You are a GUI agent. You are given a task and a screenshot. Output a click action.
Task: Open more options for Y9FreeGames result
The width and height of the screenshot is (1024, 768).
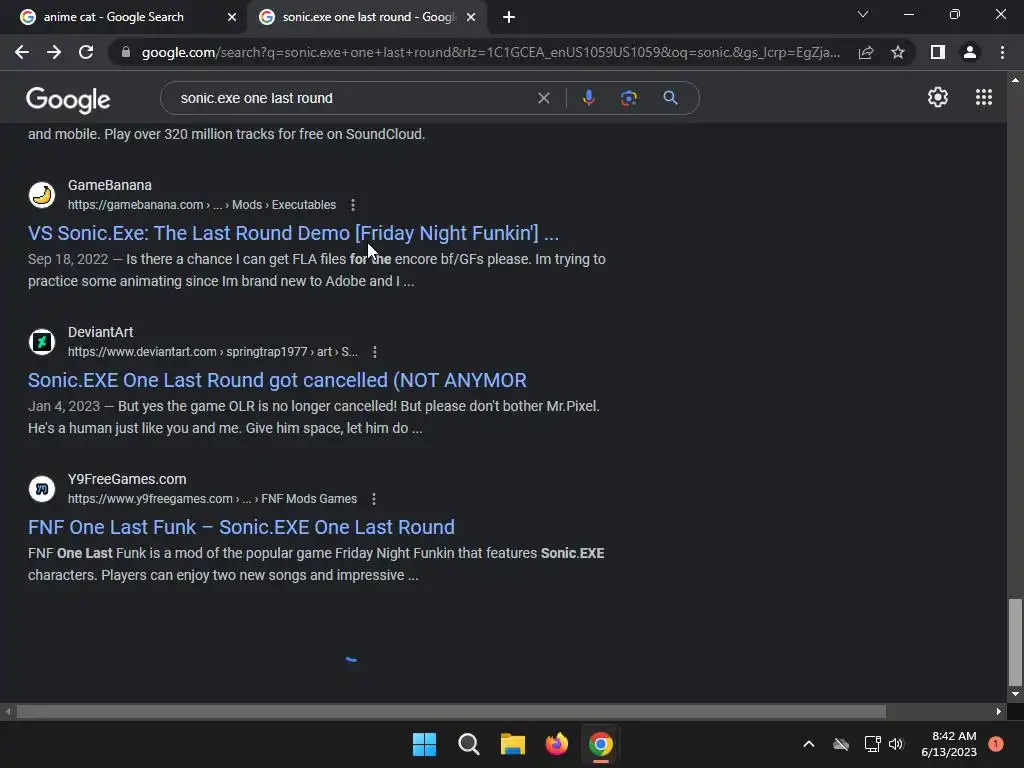point(374,499)
